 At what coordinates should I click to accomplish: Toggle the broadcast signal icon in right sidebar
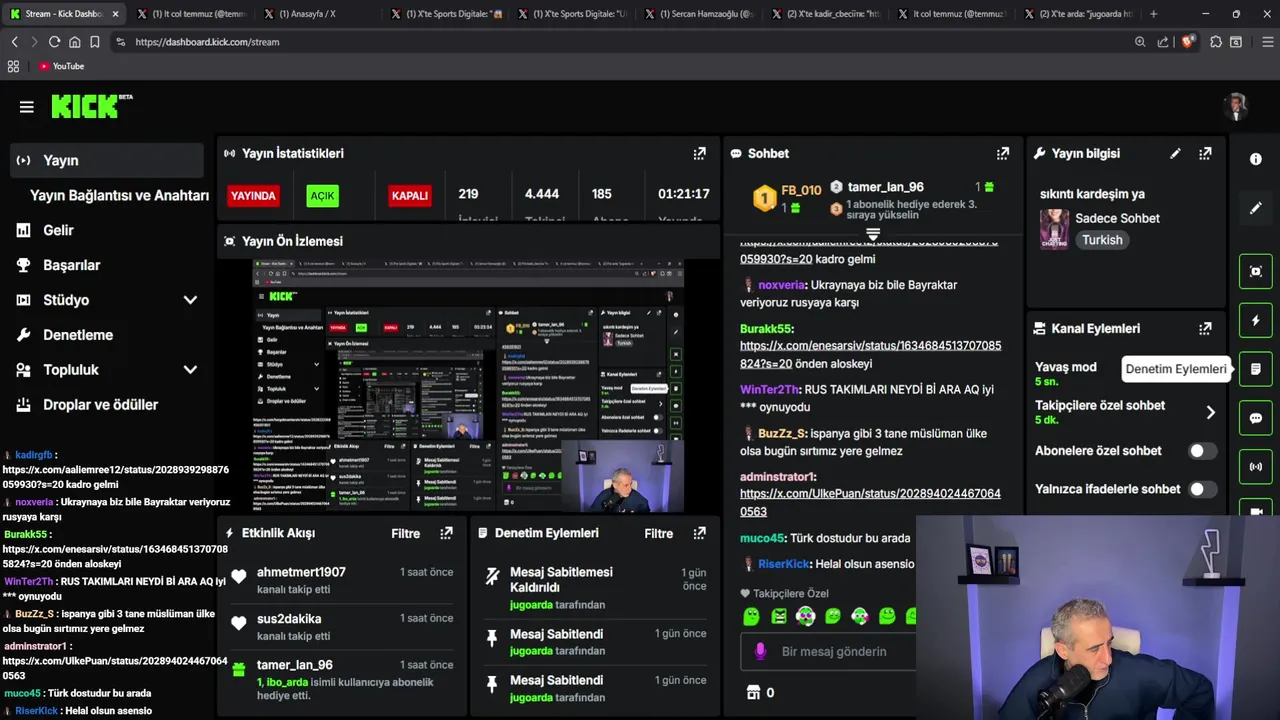[1256, 467]
